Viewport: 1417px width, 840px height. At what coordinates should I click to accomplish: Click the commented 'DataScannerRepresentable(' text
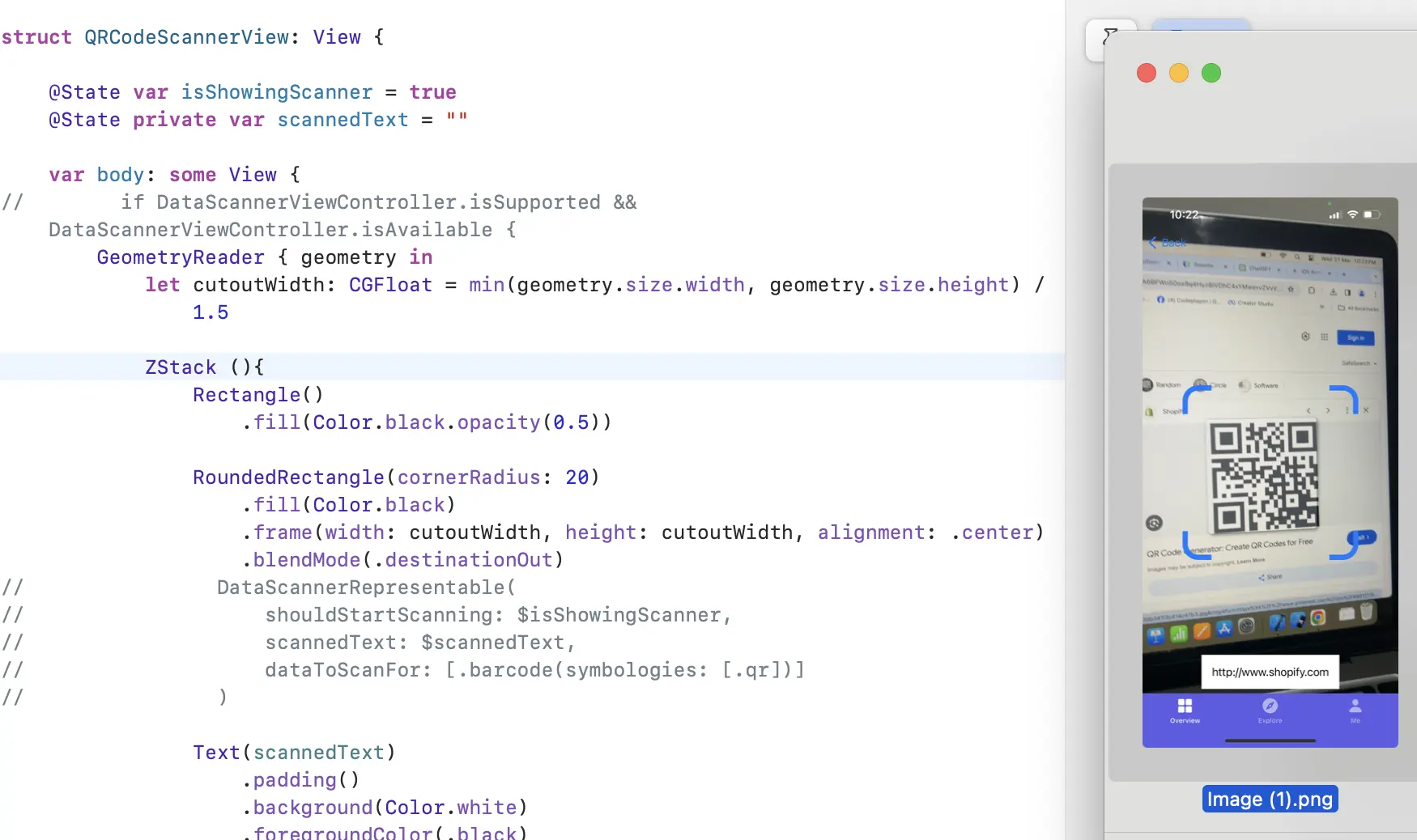click(x=366, y=588)
